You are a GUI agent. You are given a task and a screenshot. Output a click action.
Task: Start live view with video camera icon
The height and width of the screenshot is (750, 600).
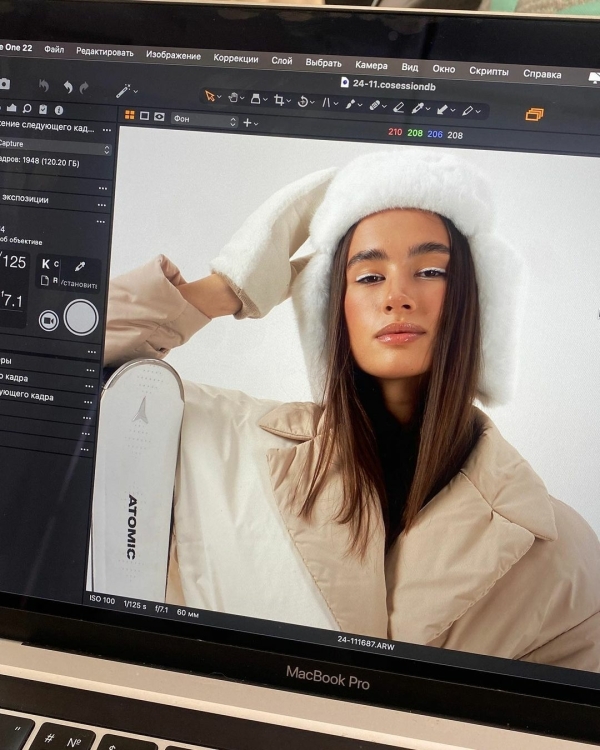(x=48, y=319)
